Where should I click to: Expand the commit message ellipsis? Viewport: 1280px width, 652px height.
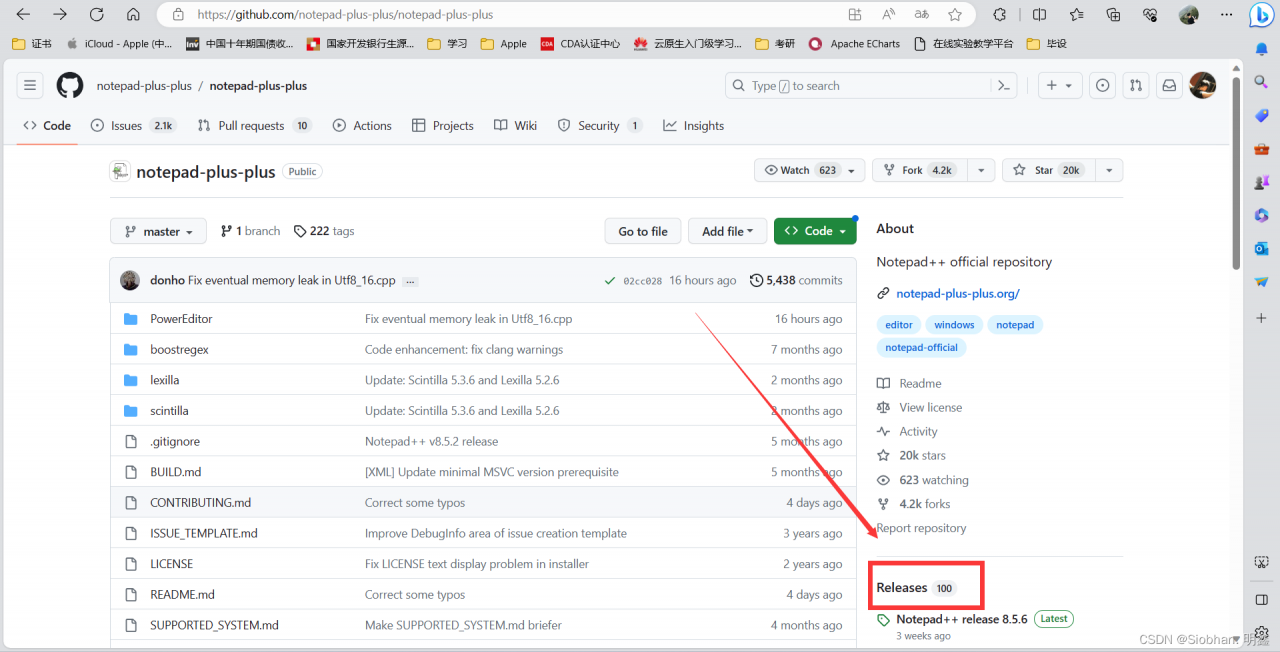411,281
